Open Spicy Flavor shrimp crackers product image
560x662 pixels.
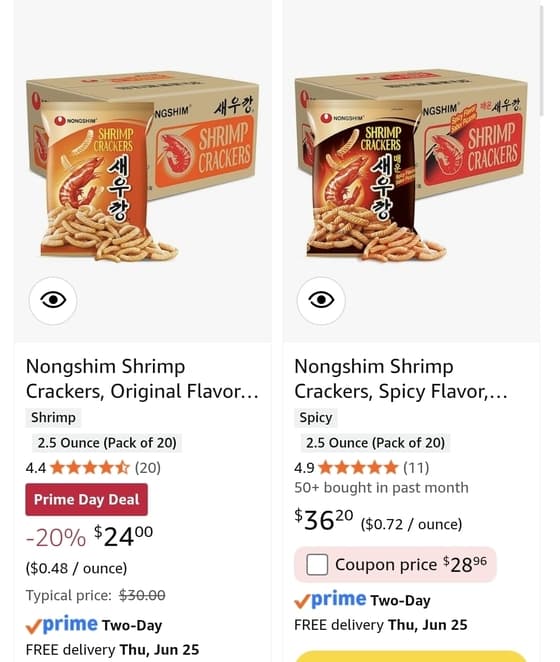tap(411, 167)
